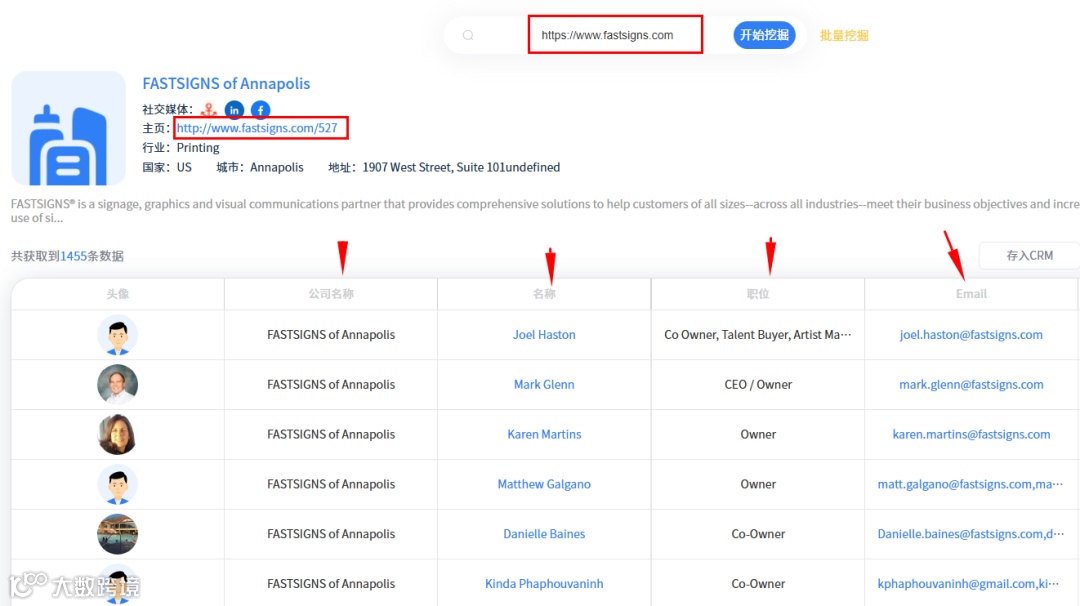Image resolution: width=1080 pixels, height=606 pixels.
Task: Click joel.haston@fastsigns.com email link
Action: point(971,335)
